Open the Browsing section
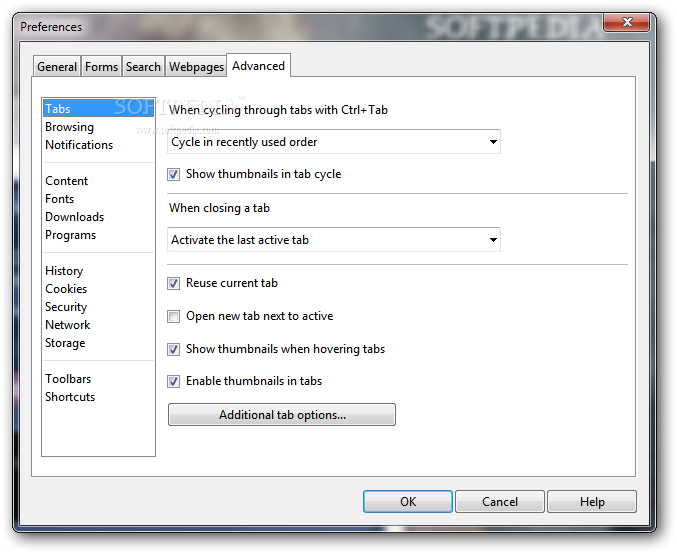This screenshot has width=677, height=553. 98,127
